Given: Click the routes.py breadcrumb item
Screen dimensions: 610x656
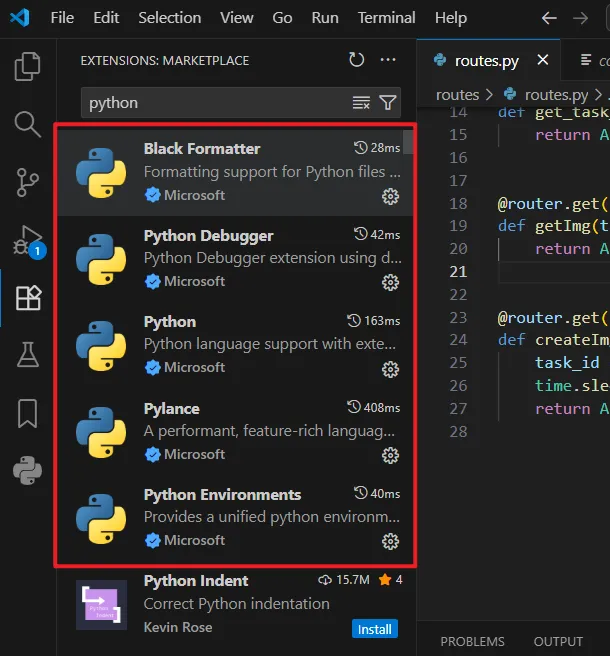Looking at the screenshot, I should [x=556, y=95].
